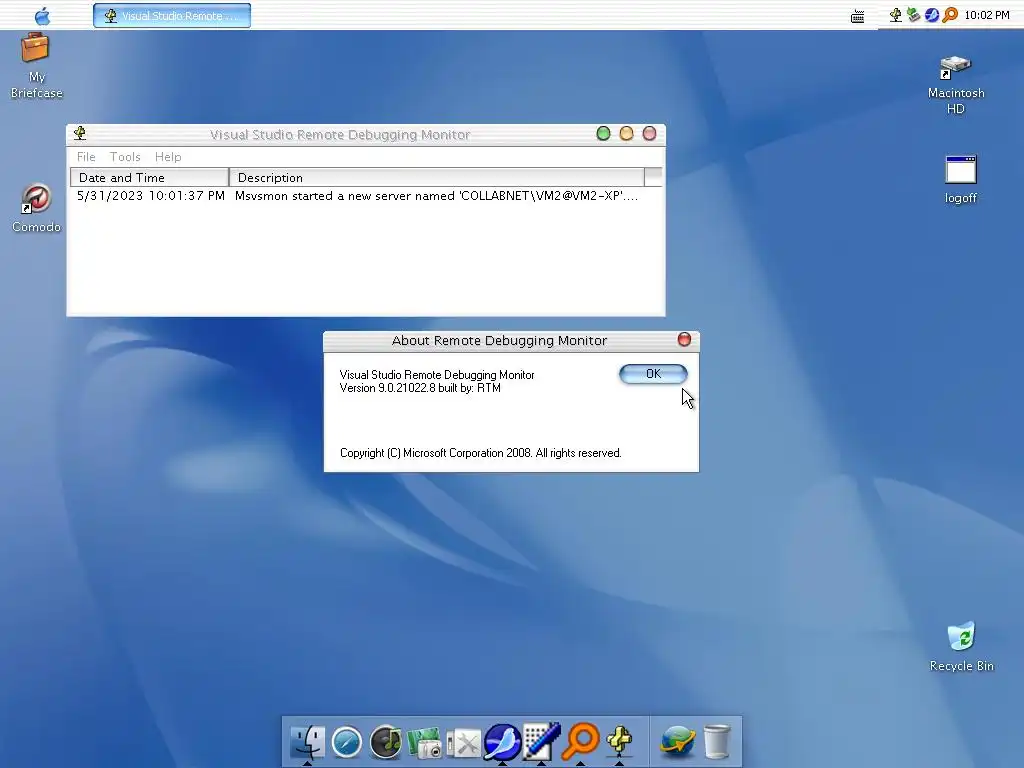Click the Date and Time column header
This screenshot has height=768, width=1024.
click(150, 178)
